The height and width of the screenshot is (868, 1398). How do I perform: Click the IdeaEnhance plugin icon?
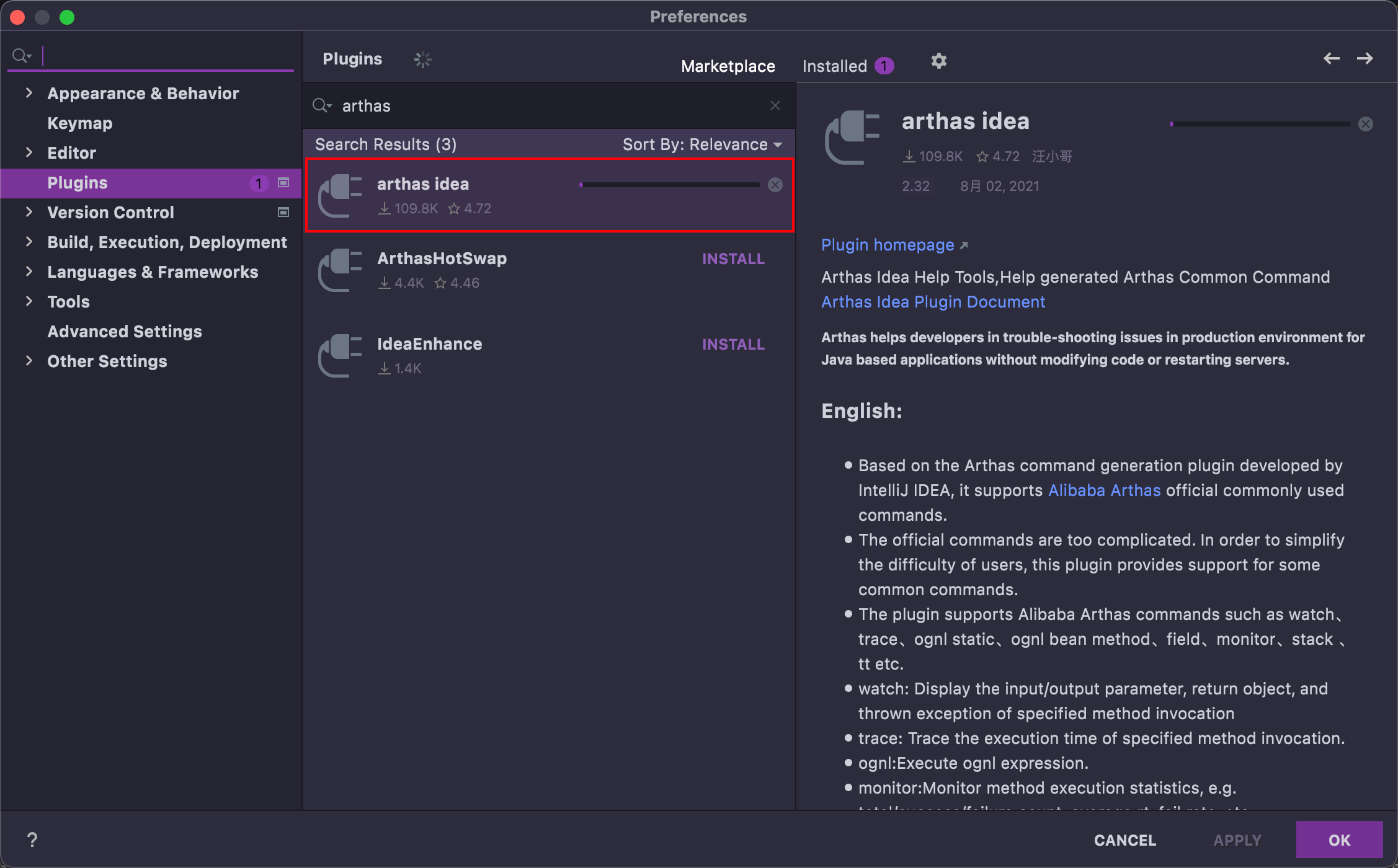pyautogui.click(x=339, y=355)
